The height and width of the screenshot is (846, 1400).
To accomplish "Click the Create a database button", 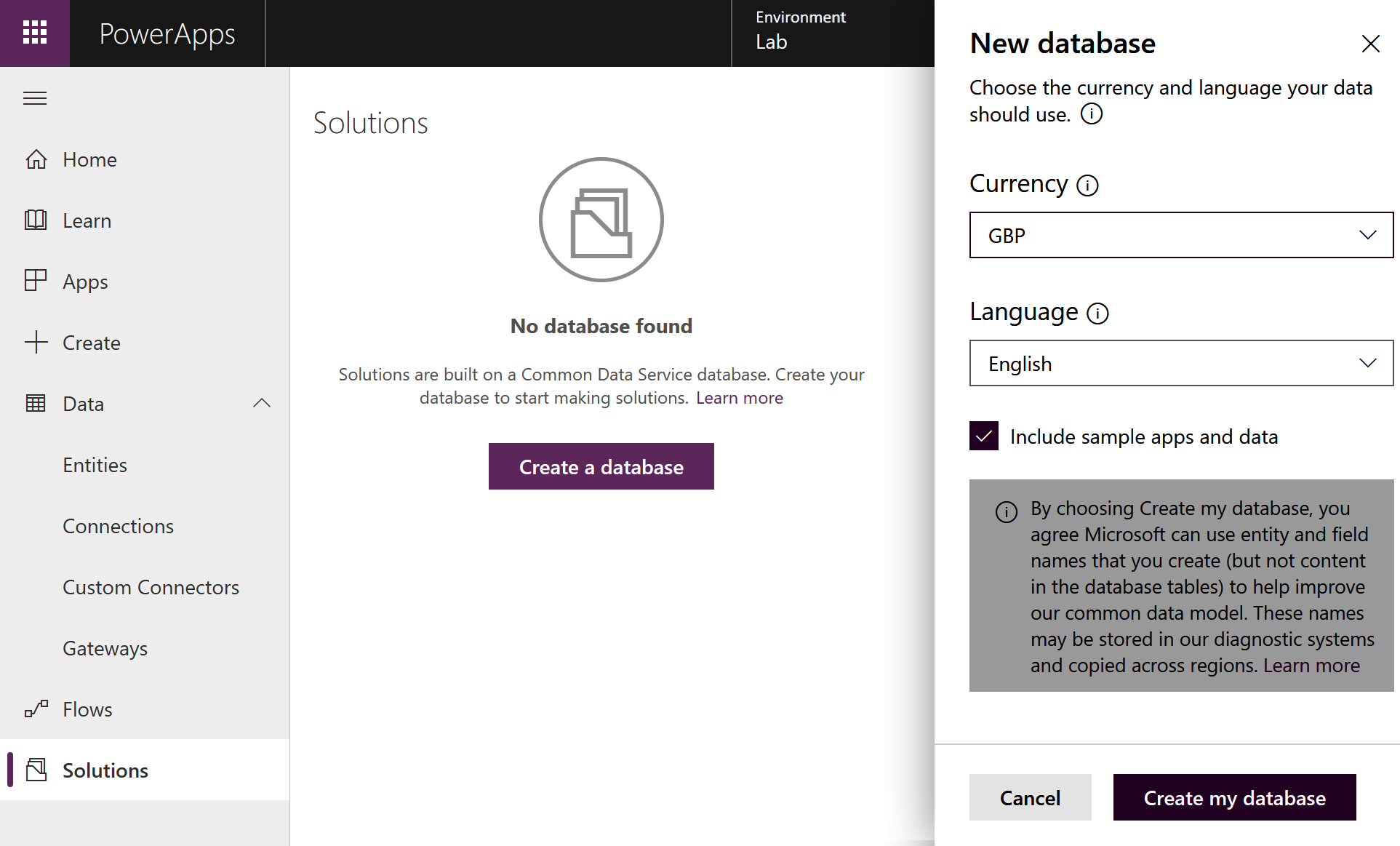I will (601, 466).
